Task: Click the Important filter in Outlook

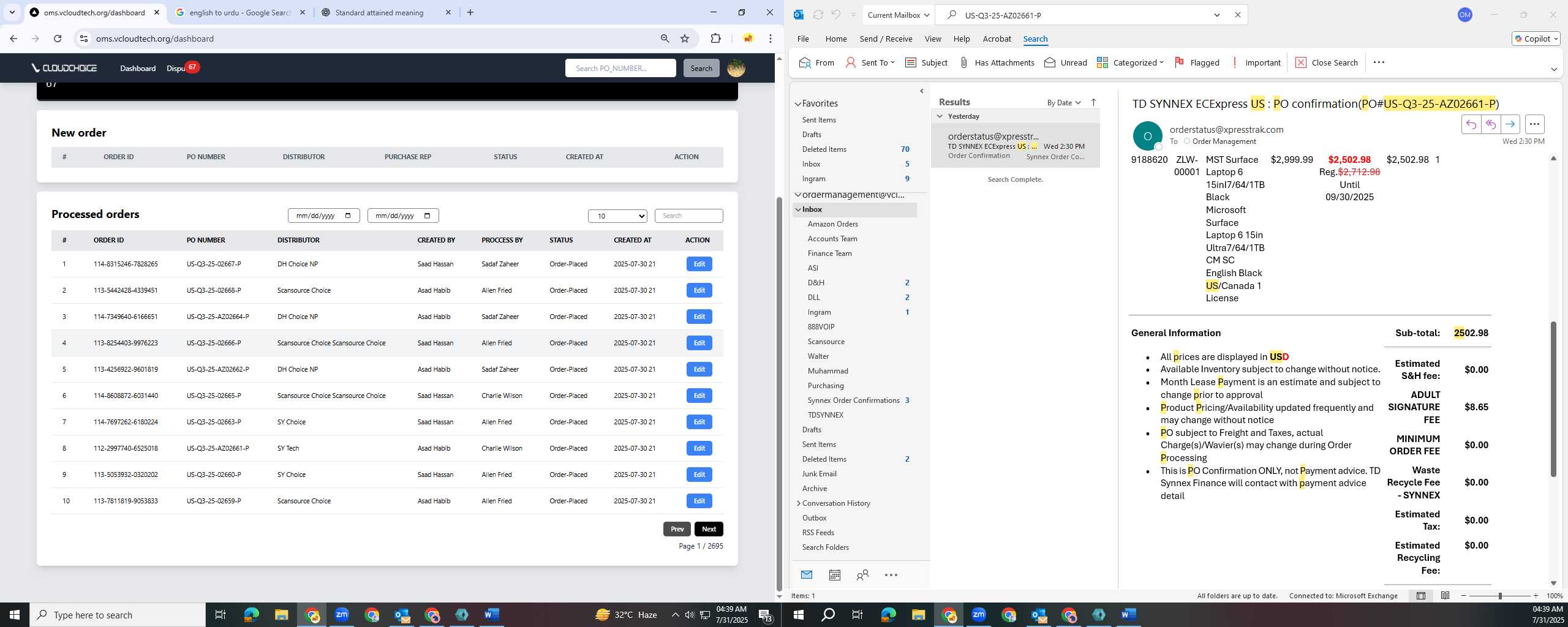Action: pos(1256,62)
